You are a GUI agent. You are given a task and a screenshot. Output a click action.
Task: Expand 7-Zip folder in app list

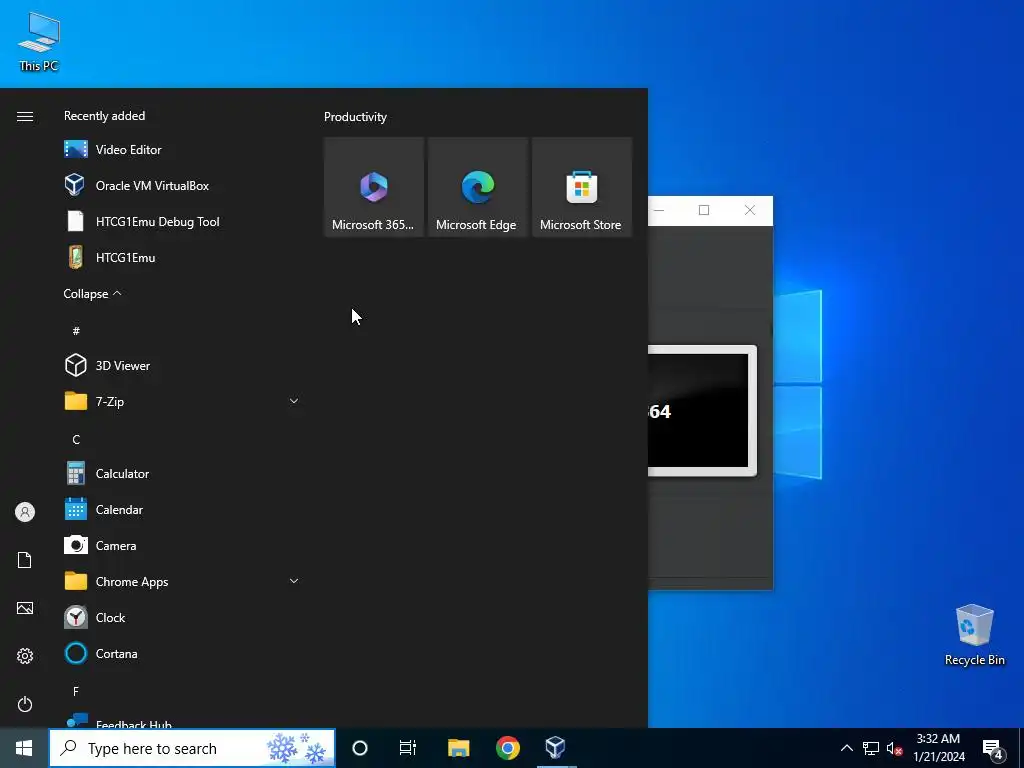click(x=182, y=402)
